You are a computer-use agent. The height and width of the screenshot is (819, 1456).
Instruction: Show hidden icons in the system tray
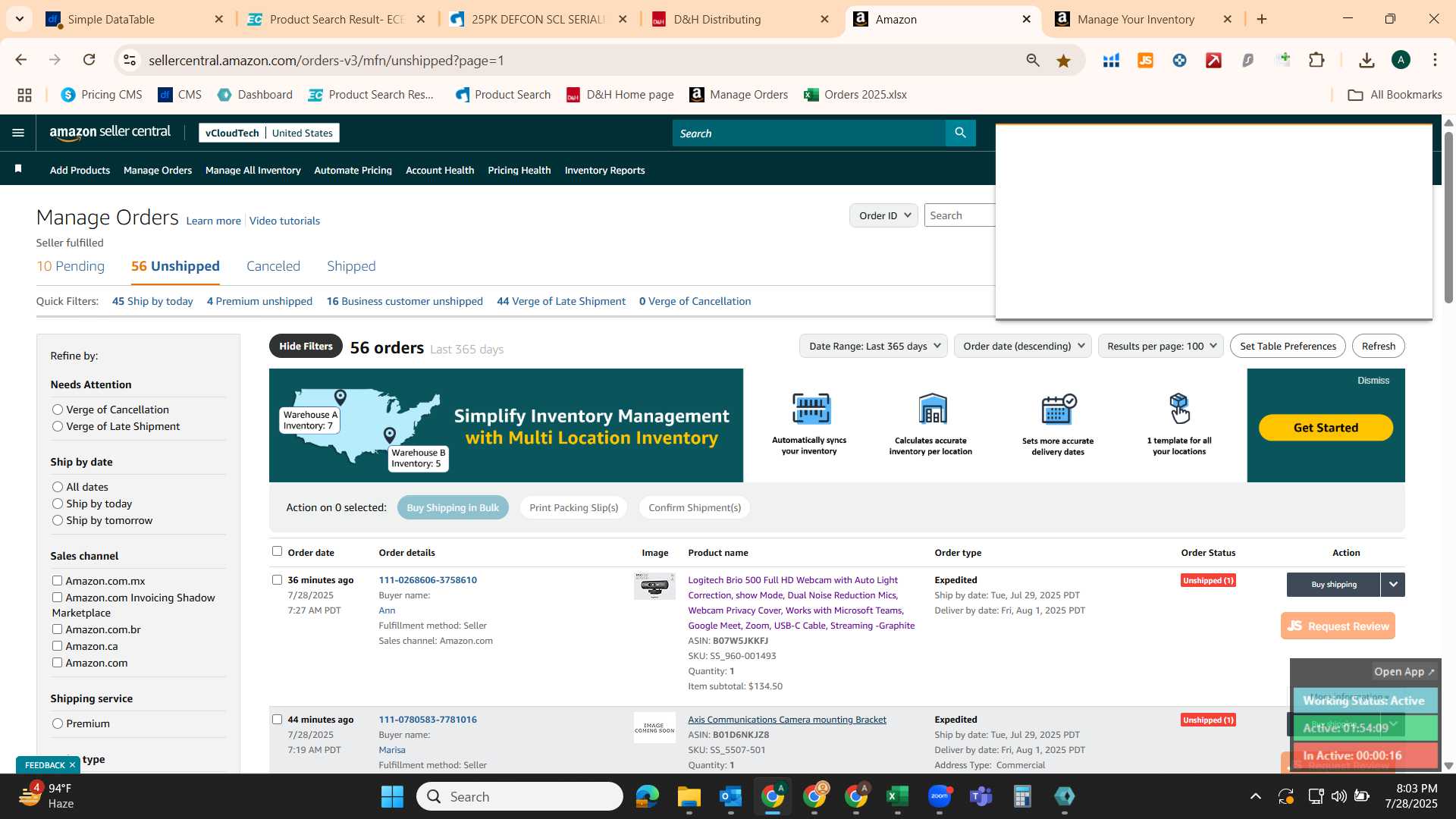click(x=1256, y=796)
